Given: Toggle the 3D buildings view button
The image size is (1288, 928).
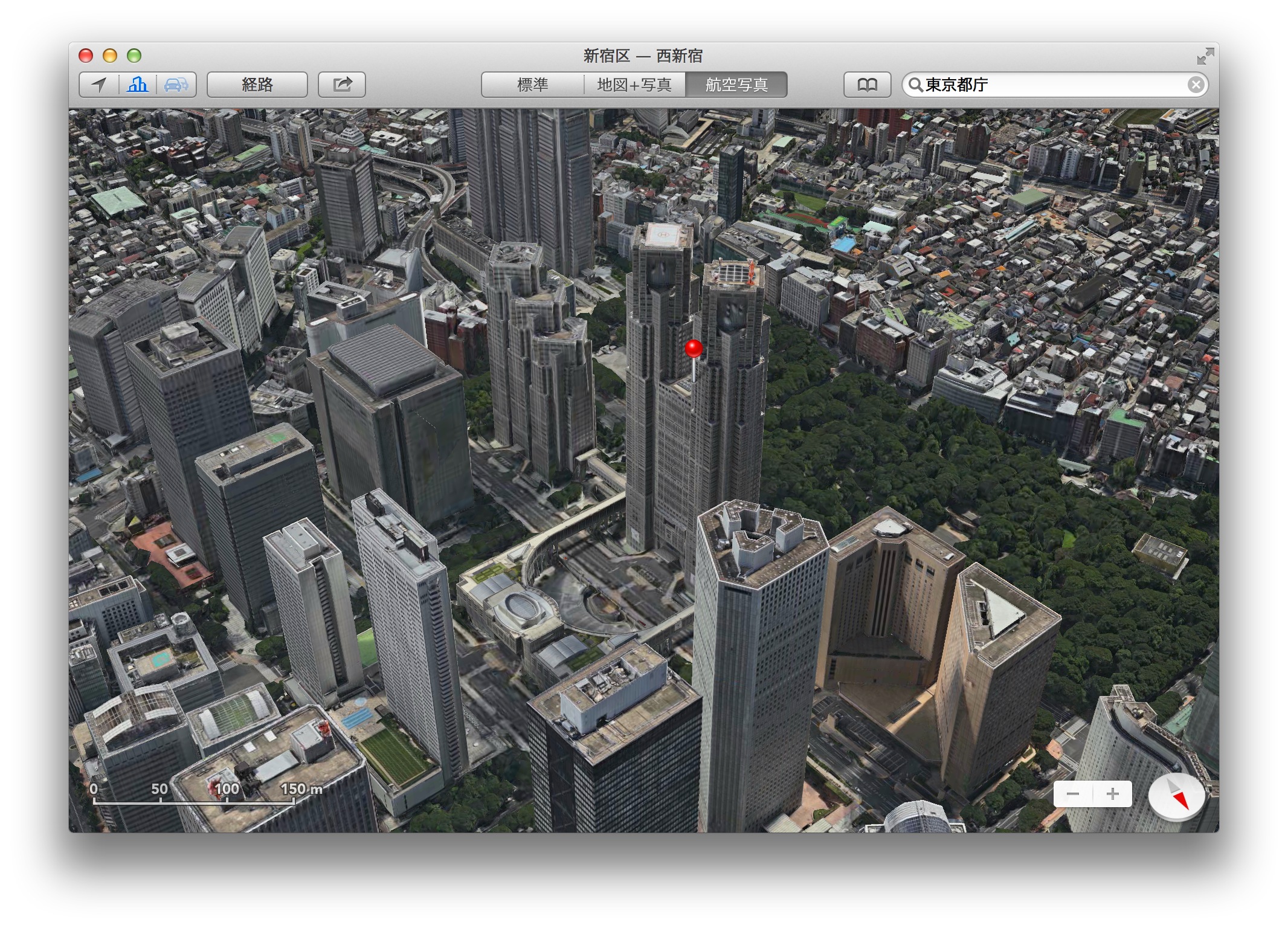Looking at the screenshot, I should (138, 85).
